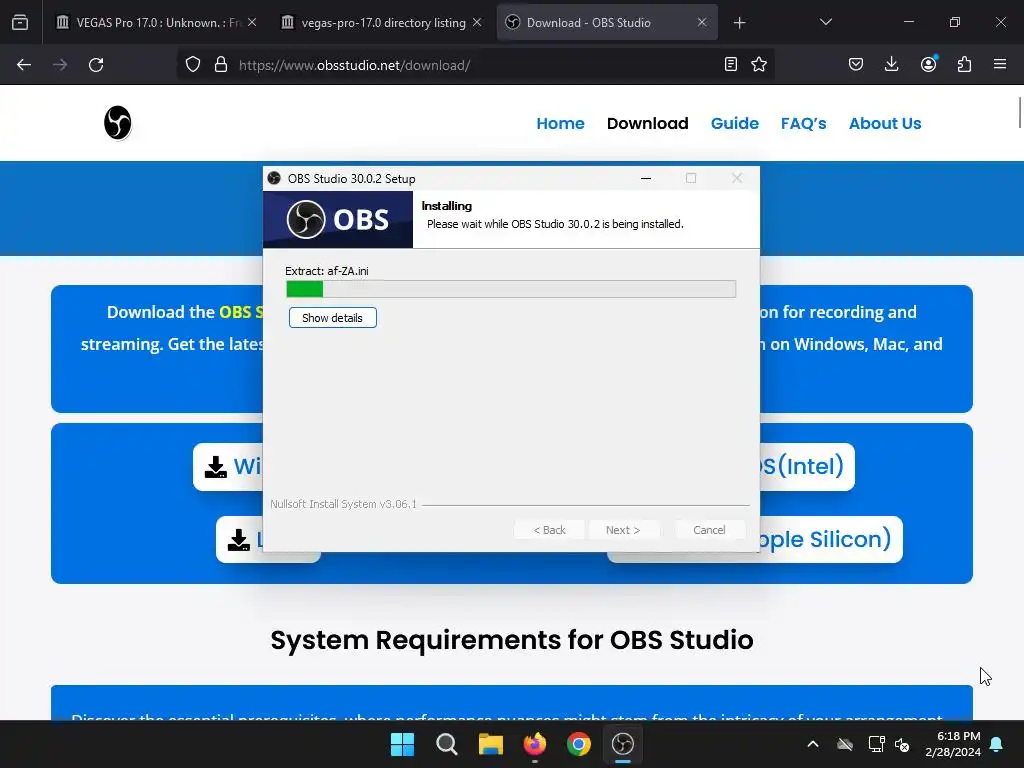Image resolution: width=1024 pixels, height=768 pixels.
Task: Open the FAQ's navigation link
Action: click(803, 123)
